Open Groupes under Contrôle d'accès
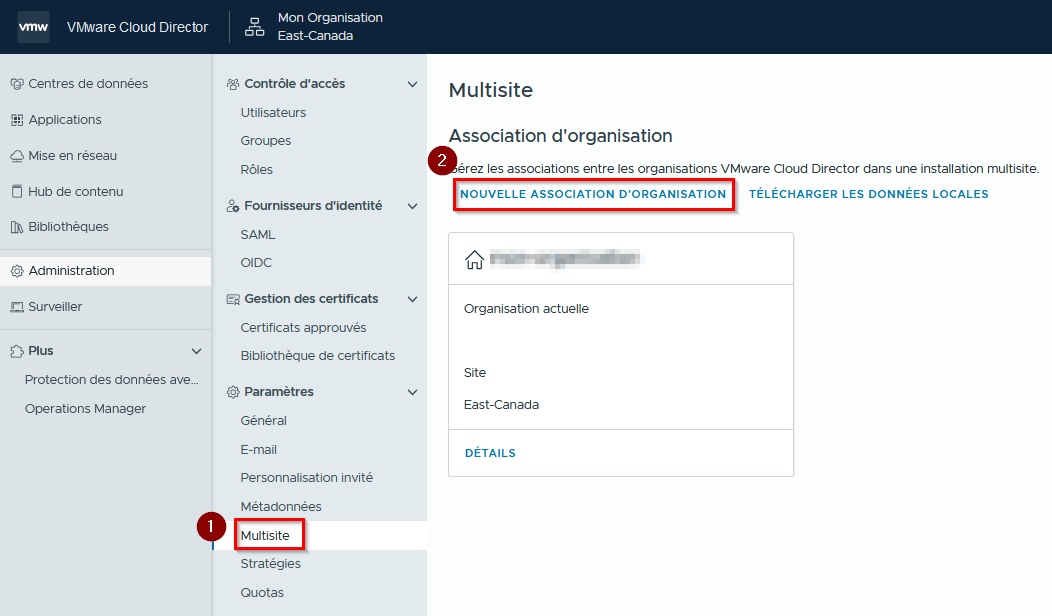The image size is (1052, 616). click(266, 141)
